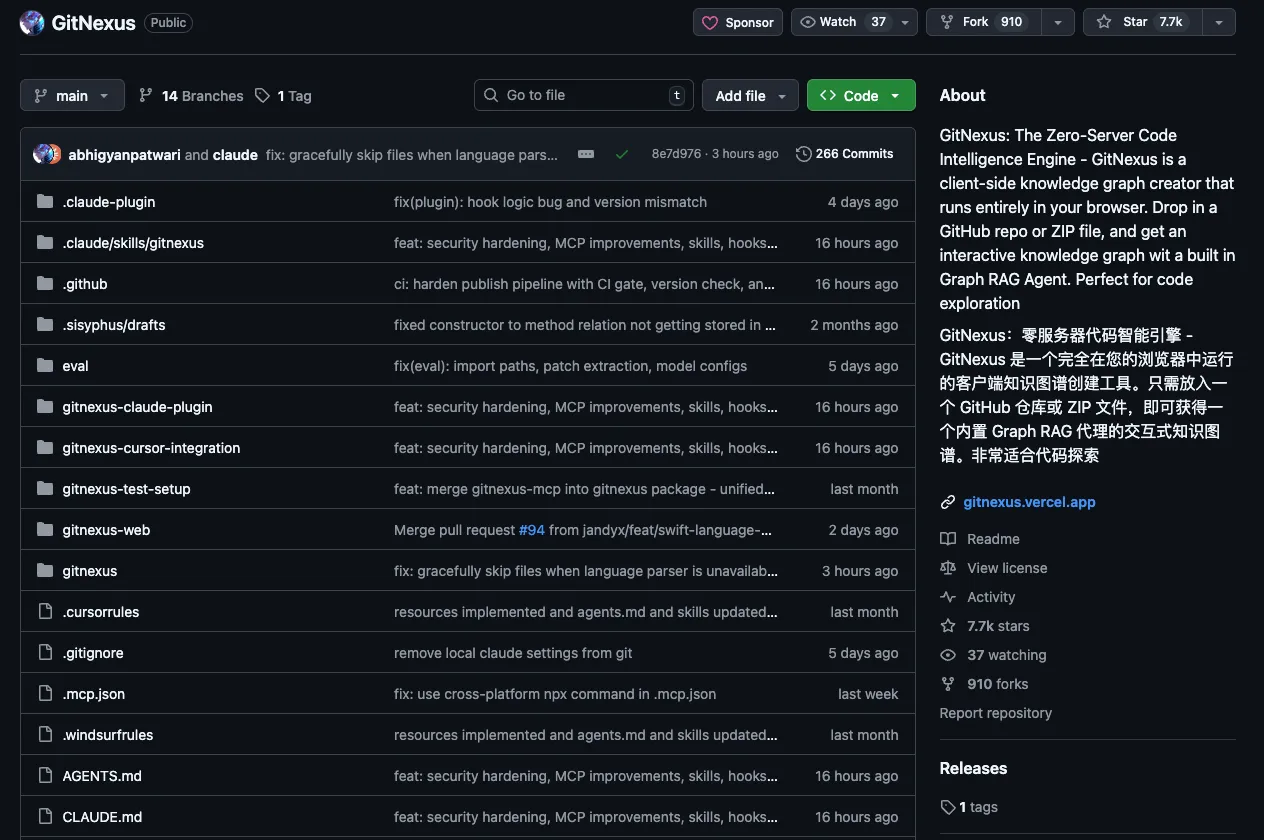Focus the Go to file search field

pyautogui.click(x=584, y=95)
